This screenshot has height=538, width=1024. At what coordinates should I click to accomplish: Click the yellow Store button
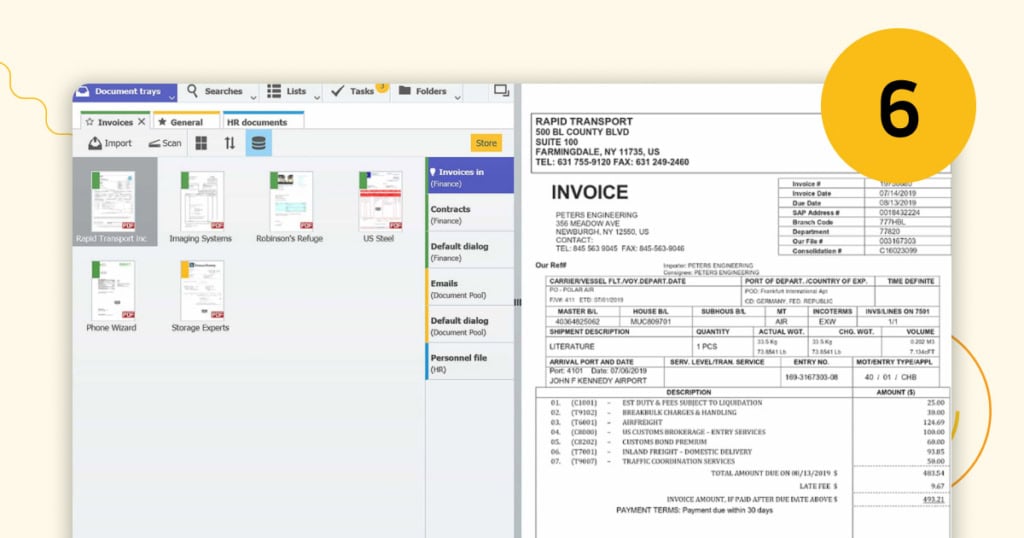(x=486, y=143)
